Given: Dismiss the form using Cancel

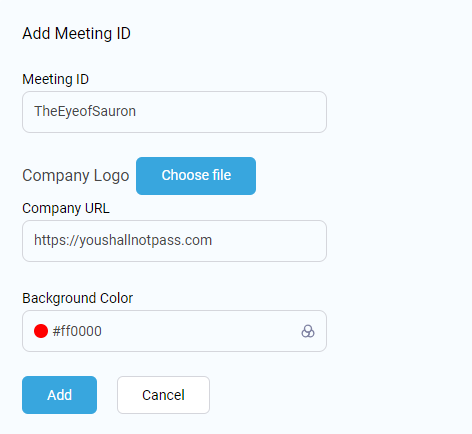Looking at the screenshot, I should (163, 395).
